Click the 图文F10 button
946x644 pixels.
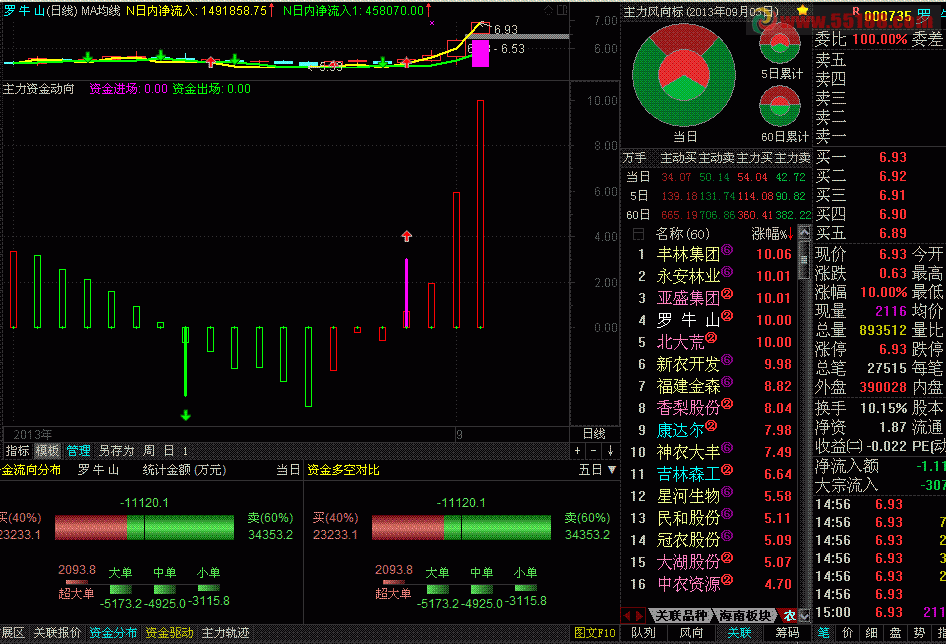595,633
